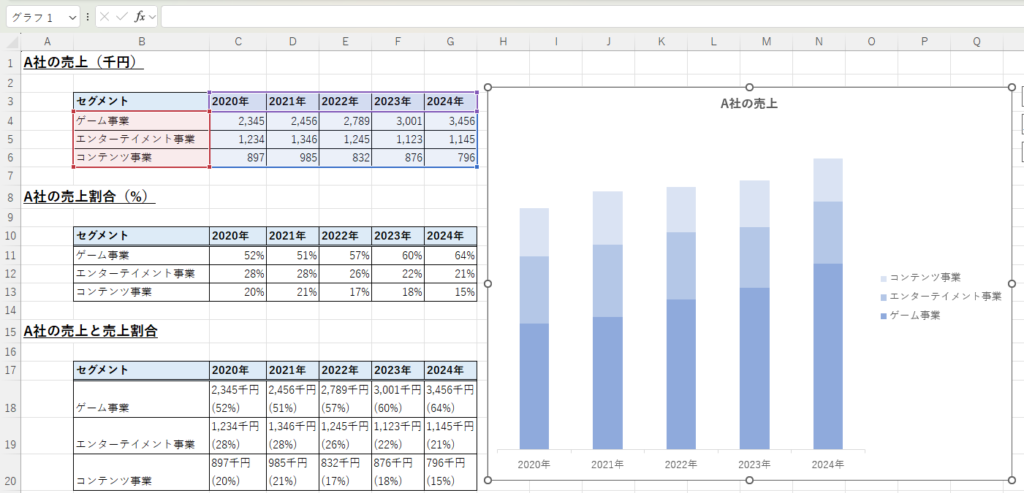This screenshot has height=493, width=1024.
Task: Click the Select All corner triangle
Action: tap(11, 41)
